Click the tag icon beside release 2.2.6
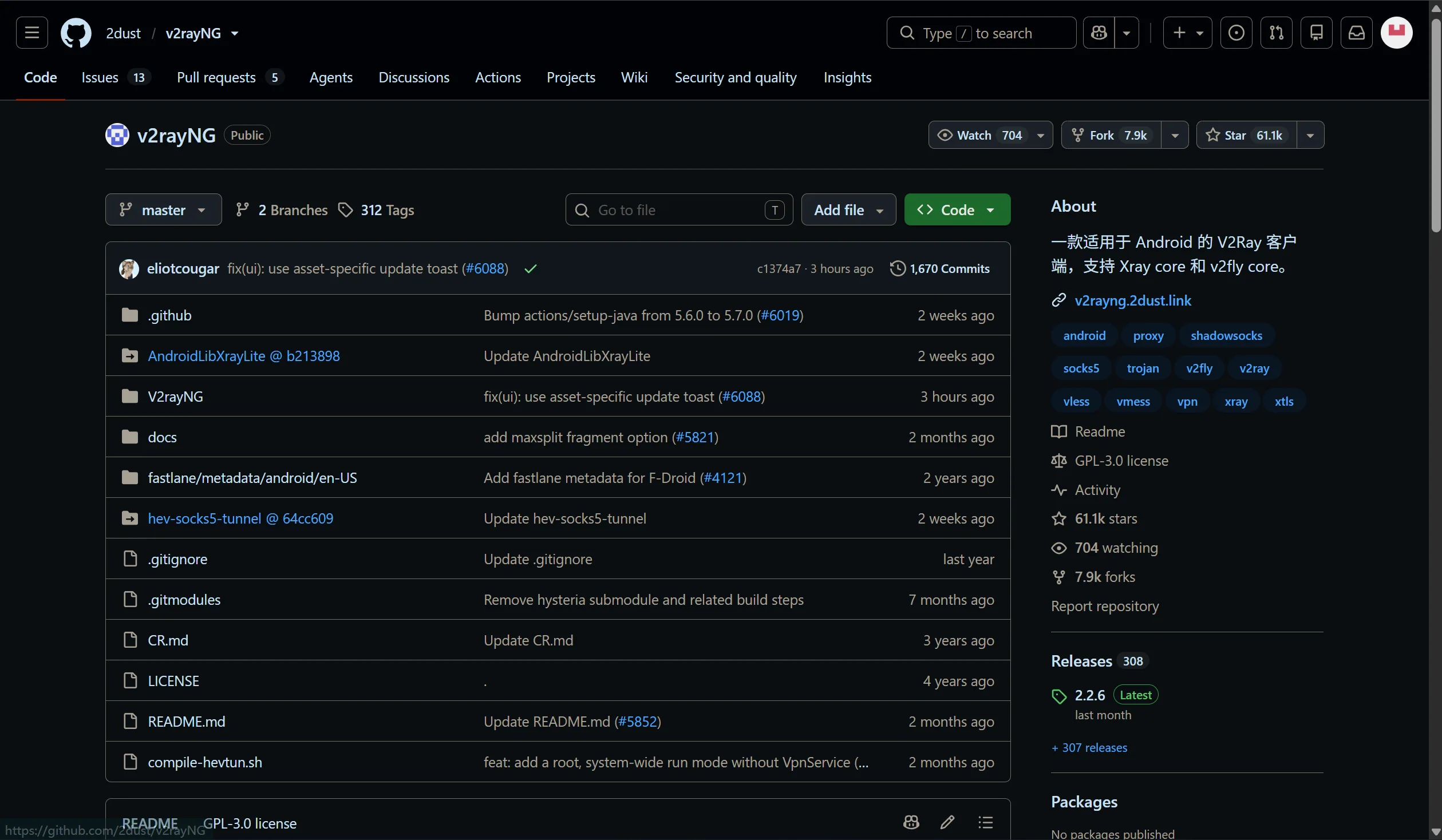 click(x=1059, y=696)
